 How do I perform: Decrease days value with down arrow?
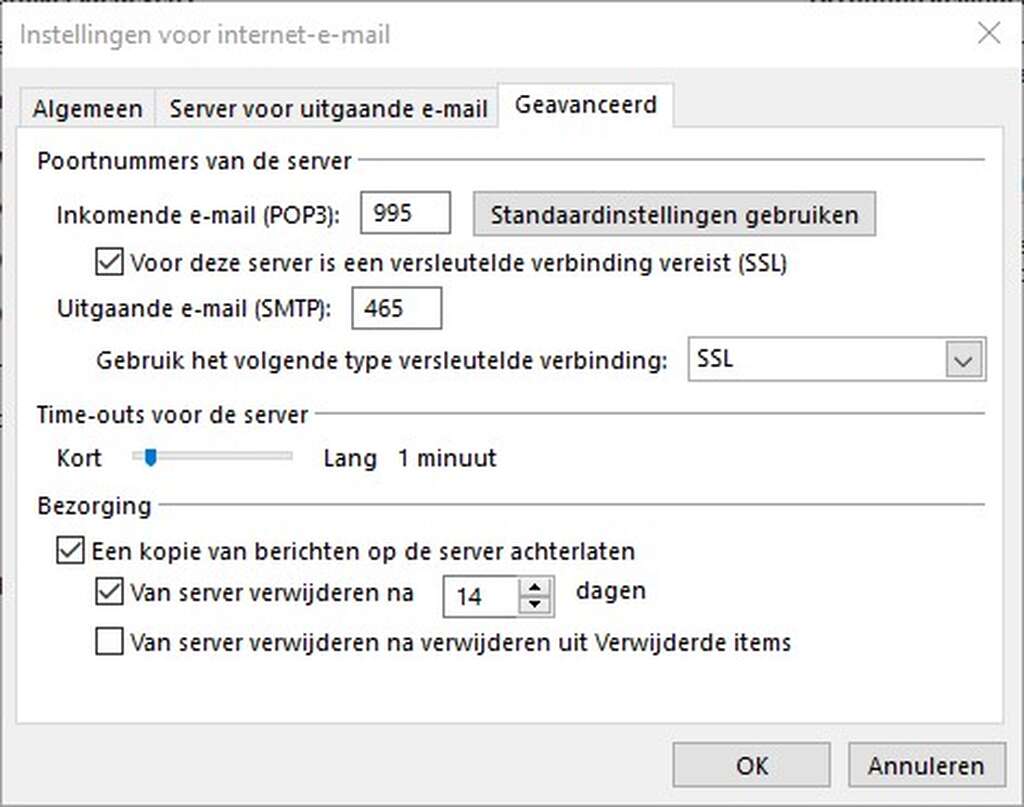(536, 603)
